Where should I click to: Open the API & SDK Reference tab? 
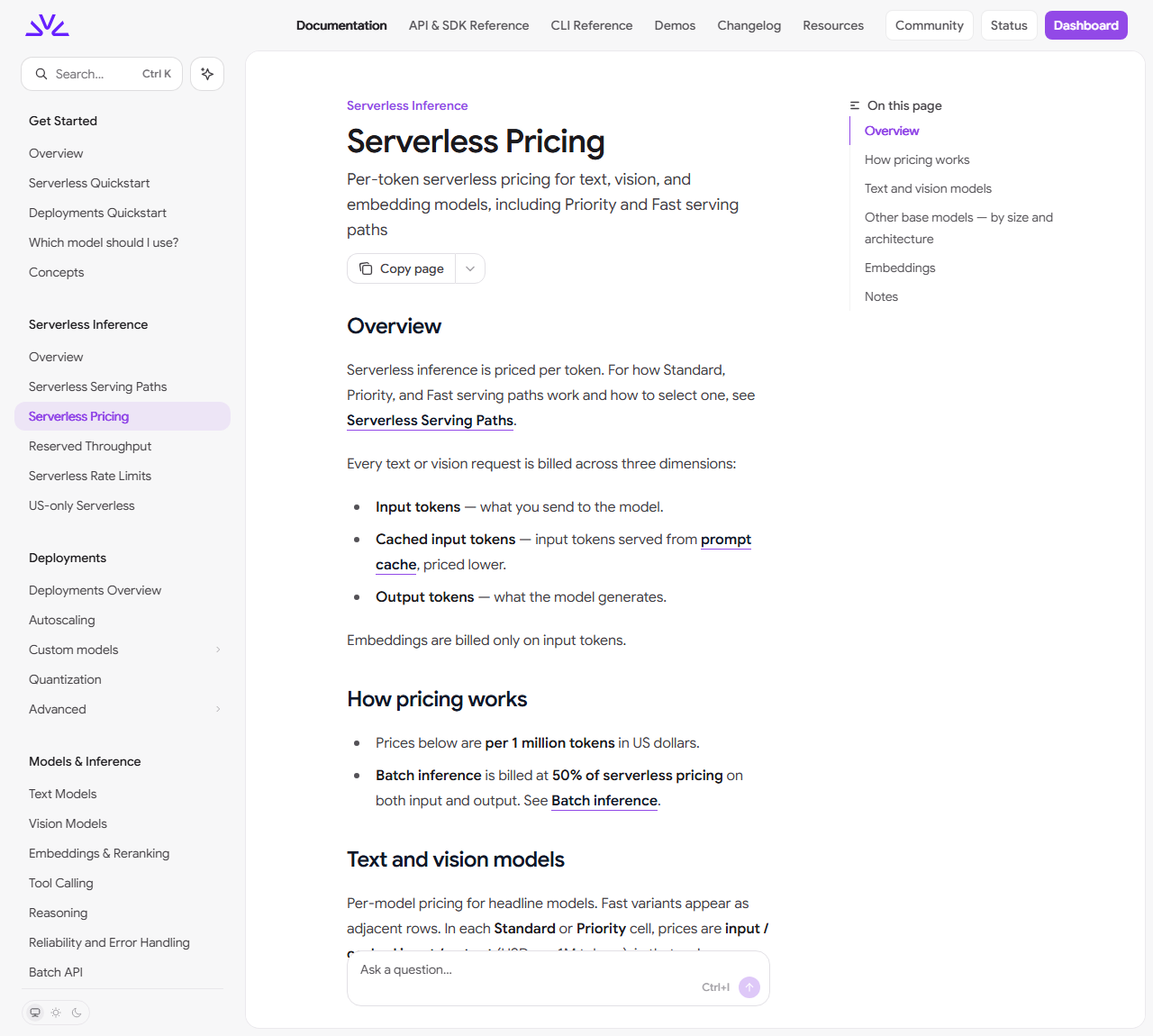[x=468, y=25]
